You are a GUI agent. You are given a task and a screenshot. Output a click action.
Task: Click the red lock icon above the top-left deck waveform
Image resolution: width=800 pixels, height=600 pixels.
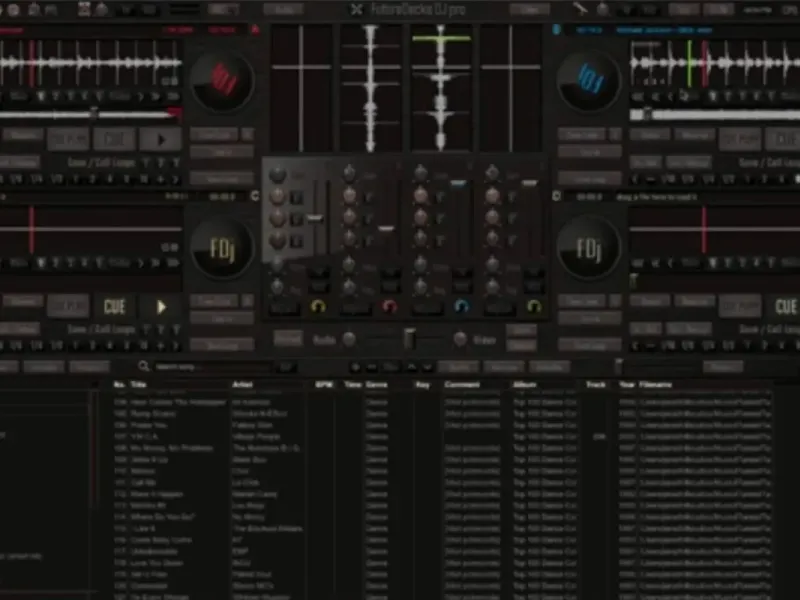click(255, 30)
